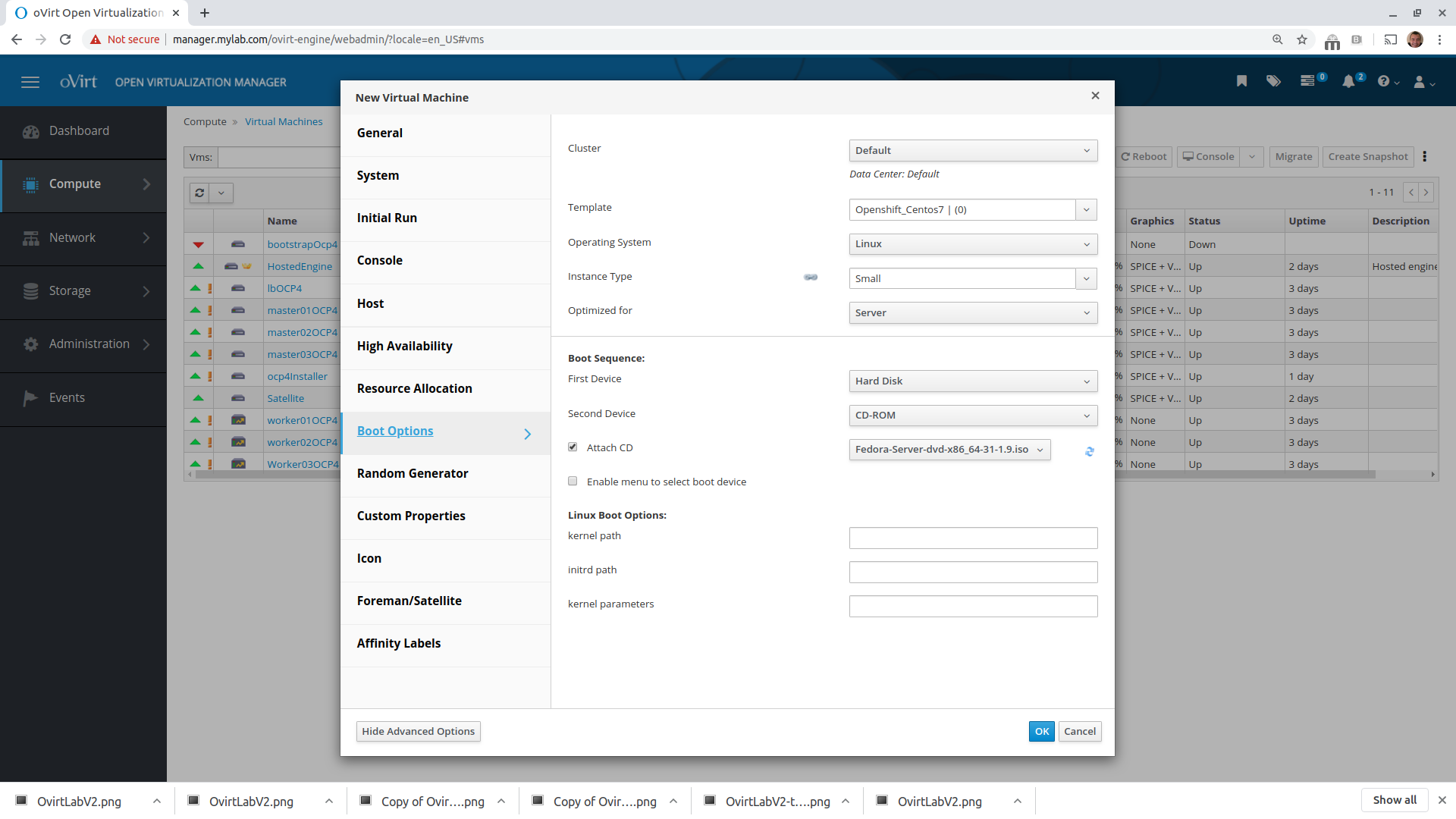
Task: Switch to the Initial Run tab
Action: click(446, 218)
